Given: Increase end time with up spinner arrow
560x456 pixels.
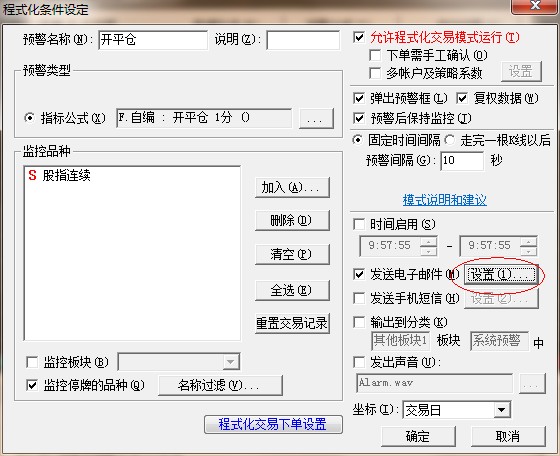Looking at the screenshot, I should [528, 241].
